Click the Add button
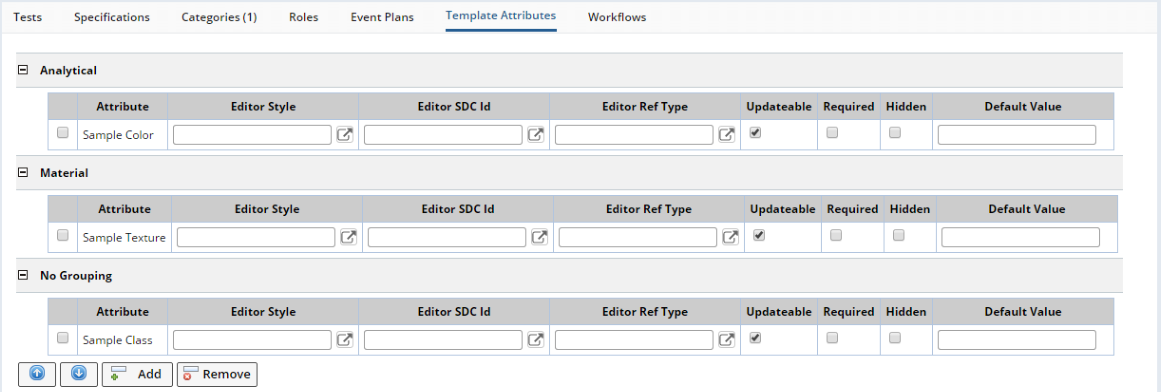 [137, 374]
